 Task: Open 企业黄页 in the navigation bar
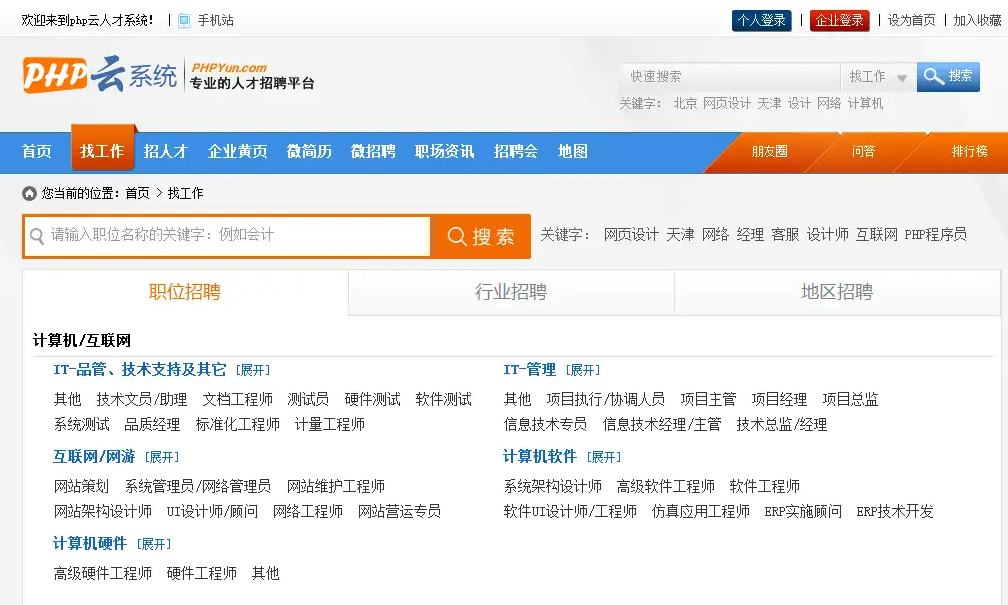click(237, 151)
